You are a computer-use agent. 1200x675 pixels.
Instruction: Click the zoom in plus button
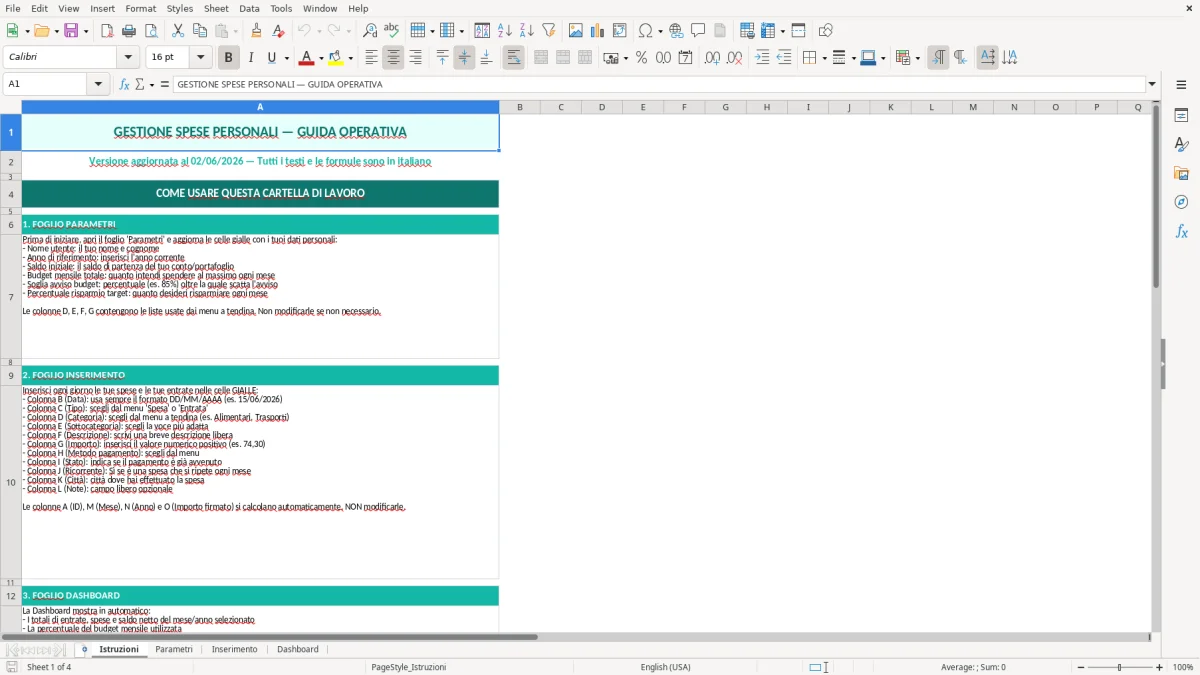coord(1160,667)
